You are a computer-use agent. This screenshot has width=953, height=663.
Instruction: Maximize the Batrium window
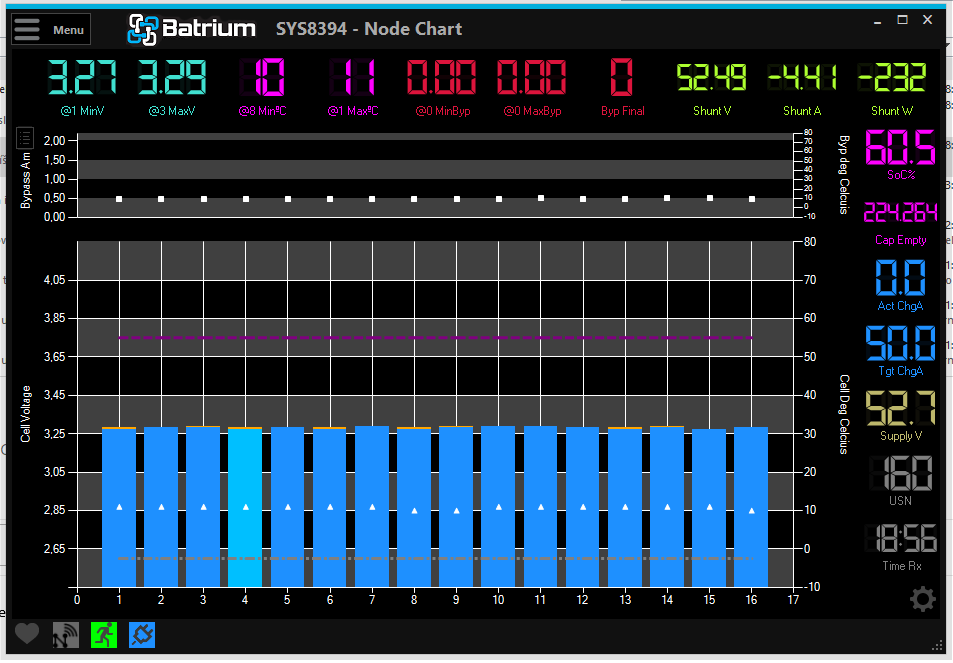[902, 20]
